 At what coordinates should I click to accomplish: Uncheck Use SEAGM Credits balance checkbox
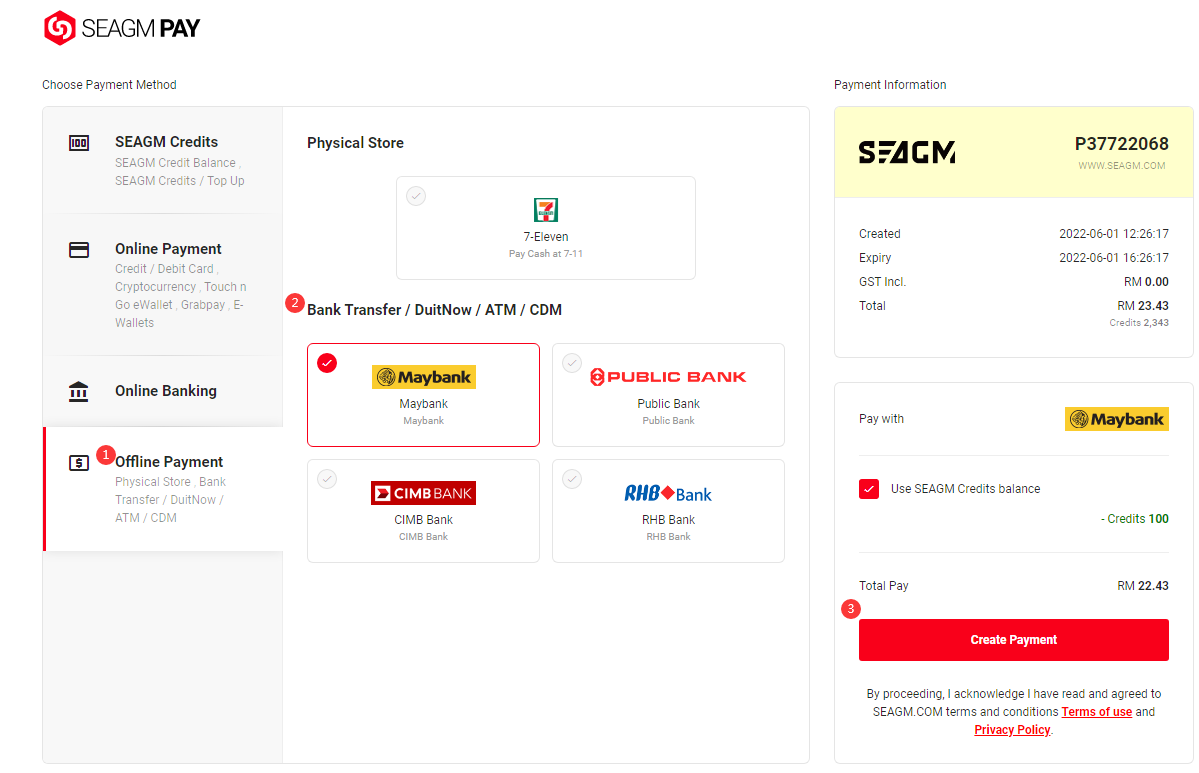pos(869,489)
